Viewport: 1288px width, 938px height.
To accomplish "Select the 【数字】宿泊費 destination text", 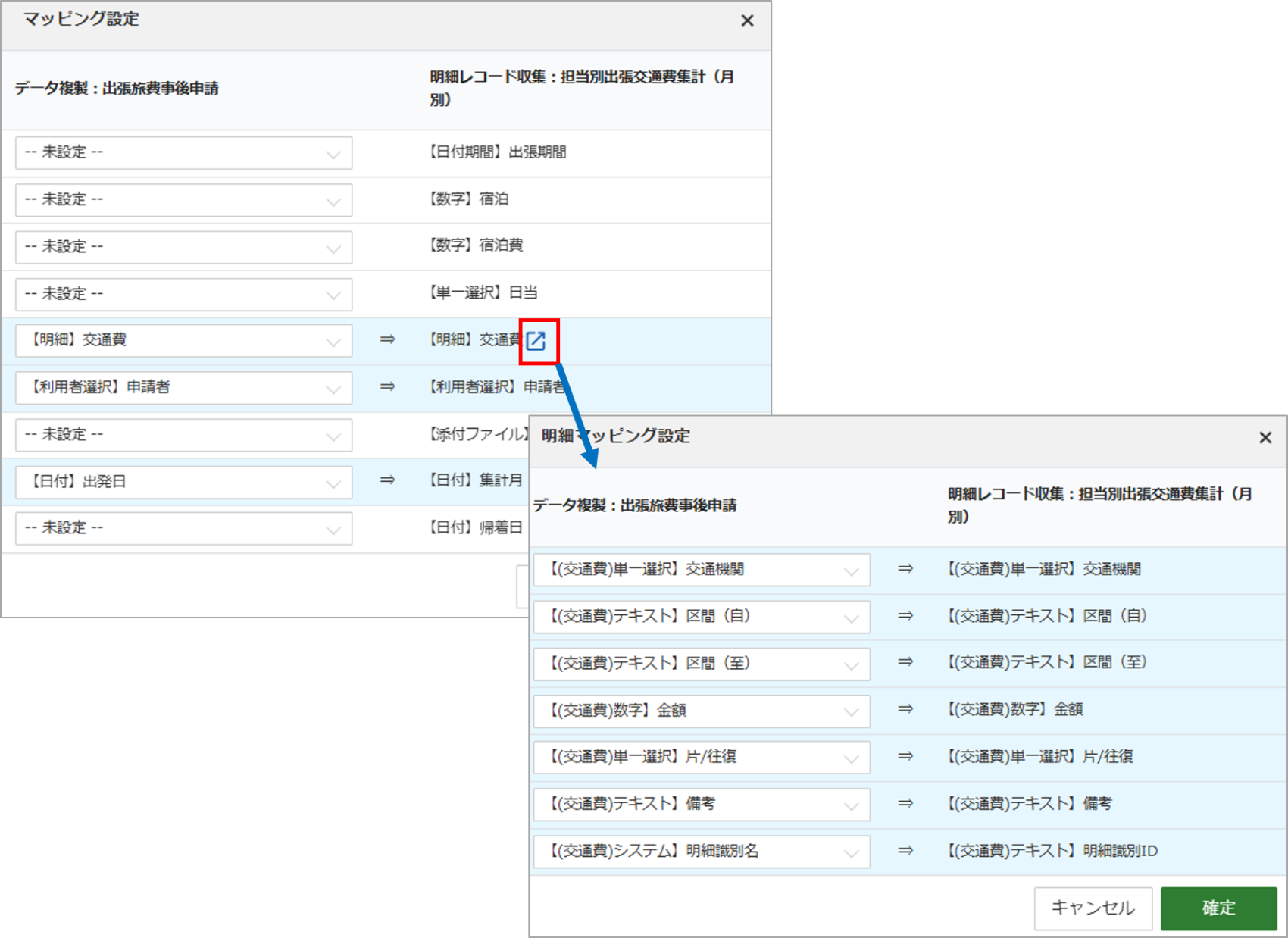I will (476, 245).
